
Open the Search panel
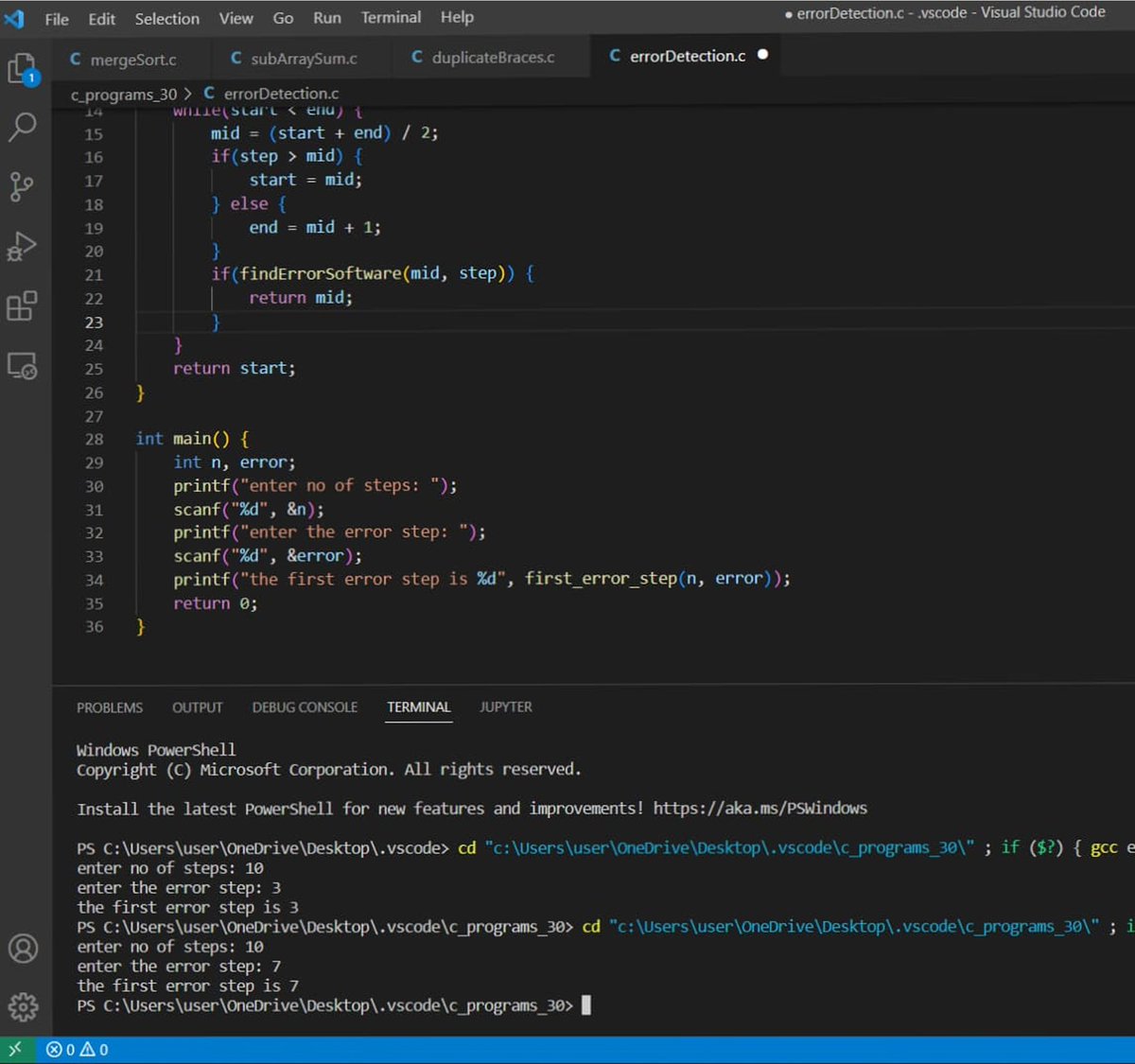[21, 126]
